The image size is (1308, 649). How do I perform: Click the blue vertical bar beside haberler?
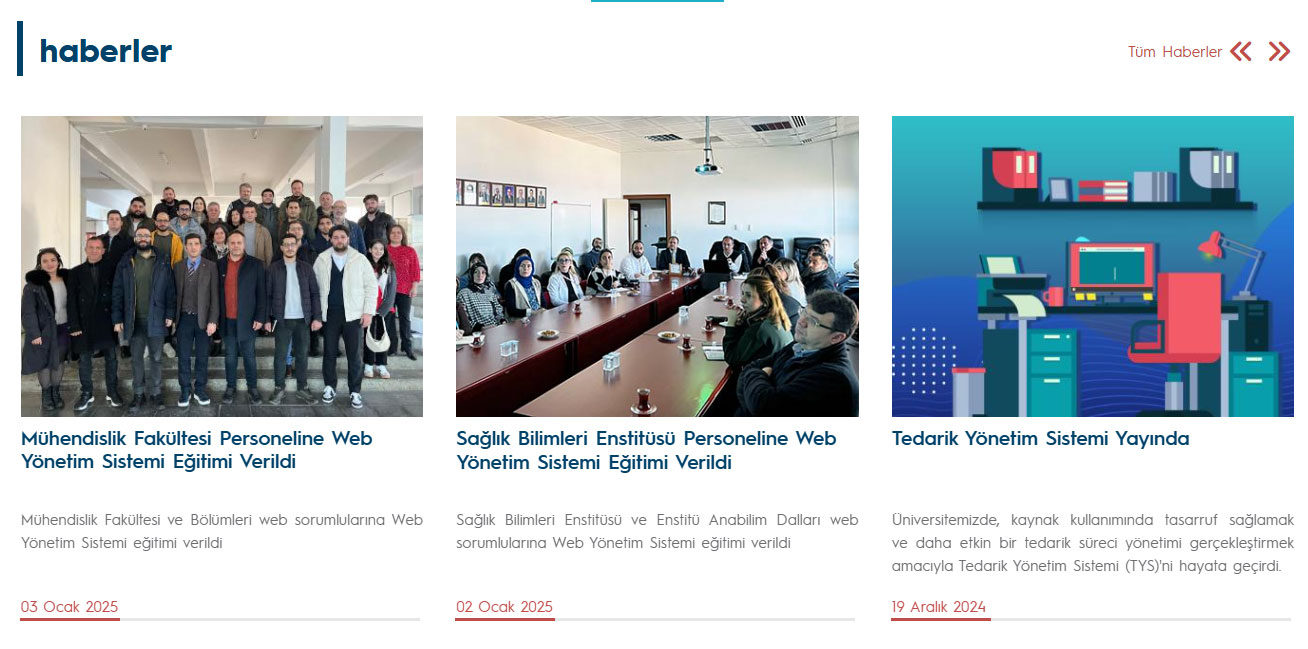[x=20, y=49]
